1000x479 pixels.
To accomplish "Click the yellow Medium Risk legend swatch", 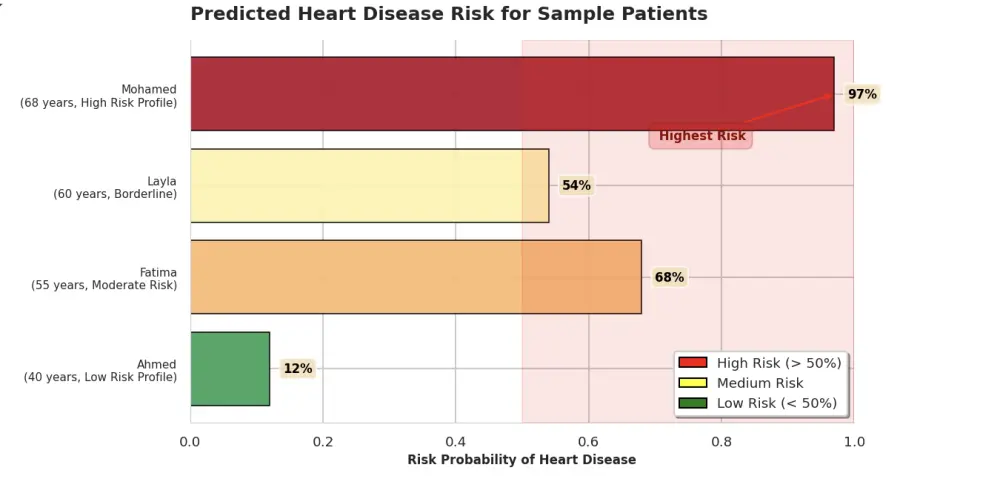I will coord(692,383).
